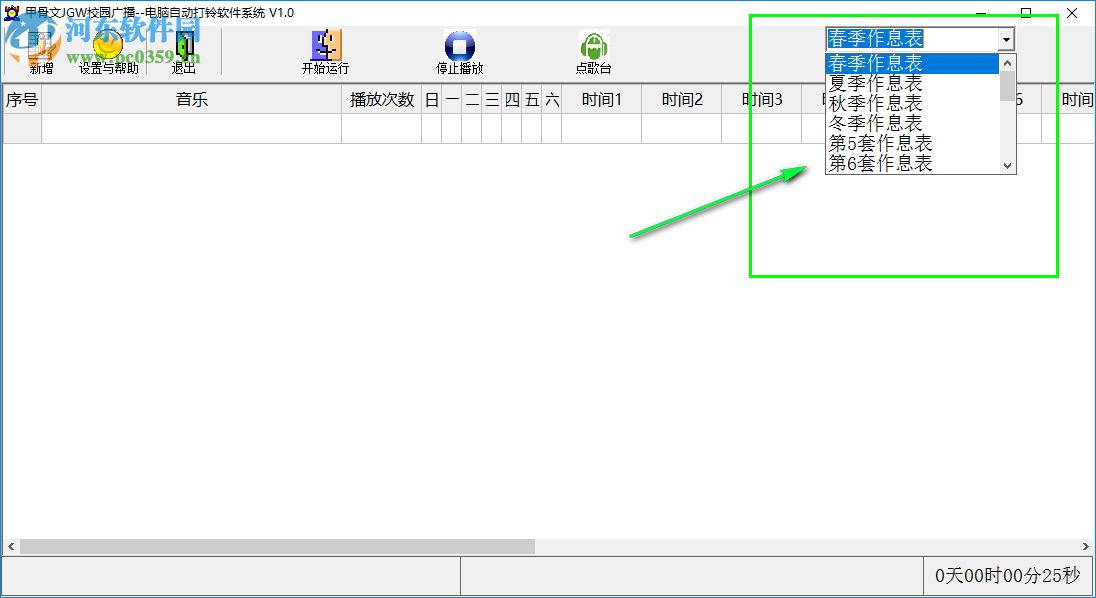1096x598 pixels.
Task: Choose 第5套作息表 entry
Action: click(912, 143)
